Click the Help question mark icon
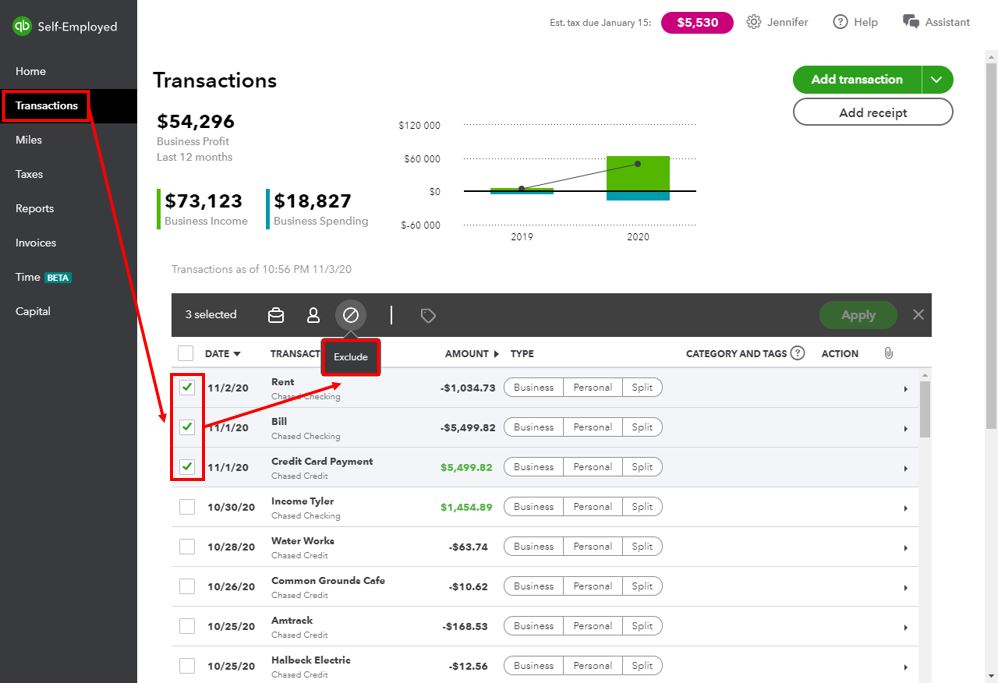The image size is (998, 683). click(840, 22)
